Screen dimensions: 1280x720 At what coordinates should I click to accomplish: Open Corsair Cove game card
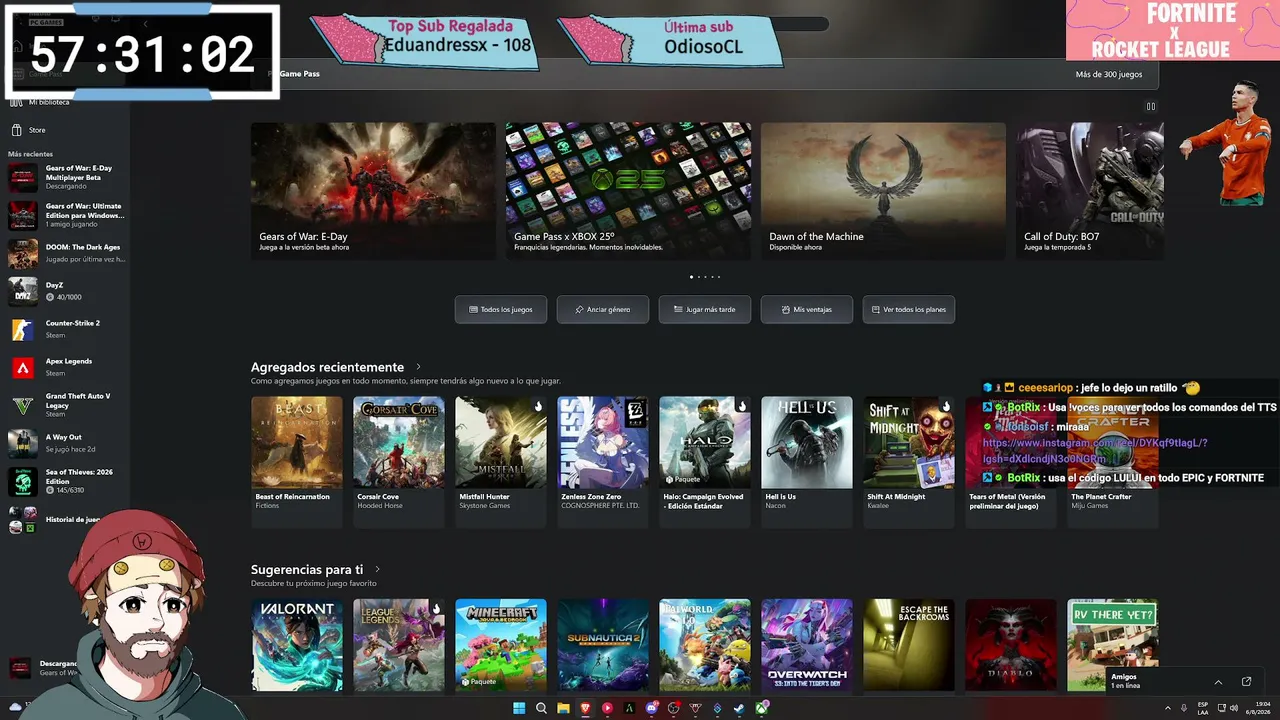coord(399,461)
